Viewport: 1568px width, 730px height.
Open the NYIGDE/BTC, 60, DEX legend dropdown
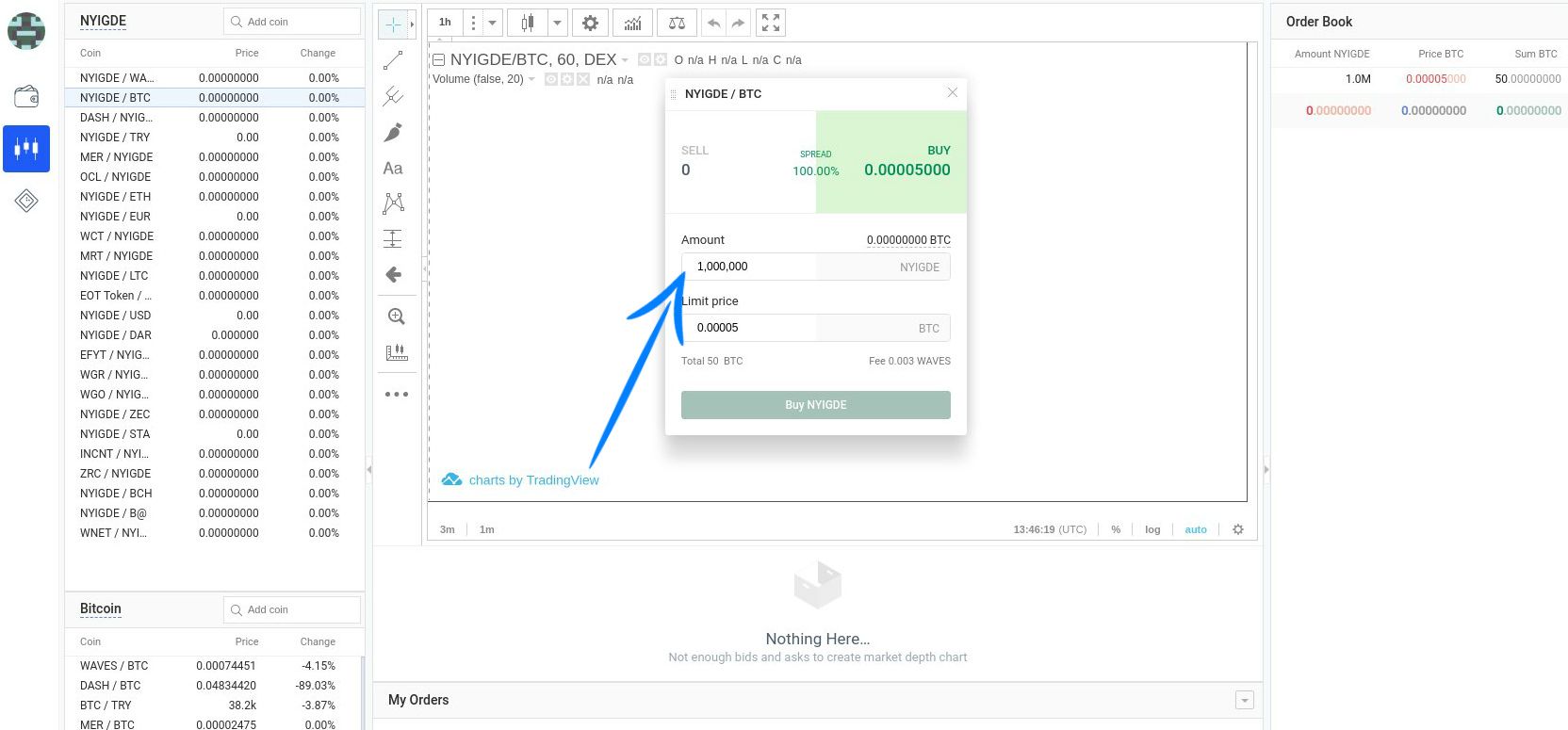pos(624,60)
